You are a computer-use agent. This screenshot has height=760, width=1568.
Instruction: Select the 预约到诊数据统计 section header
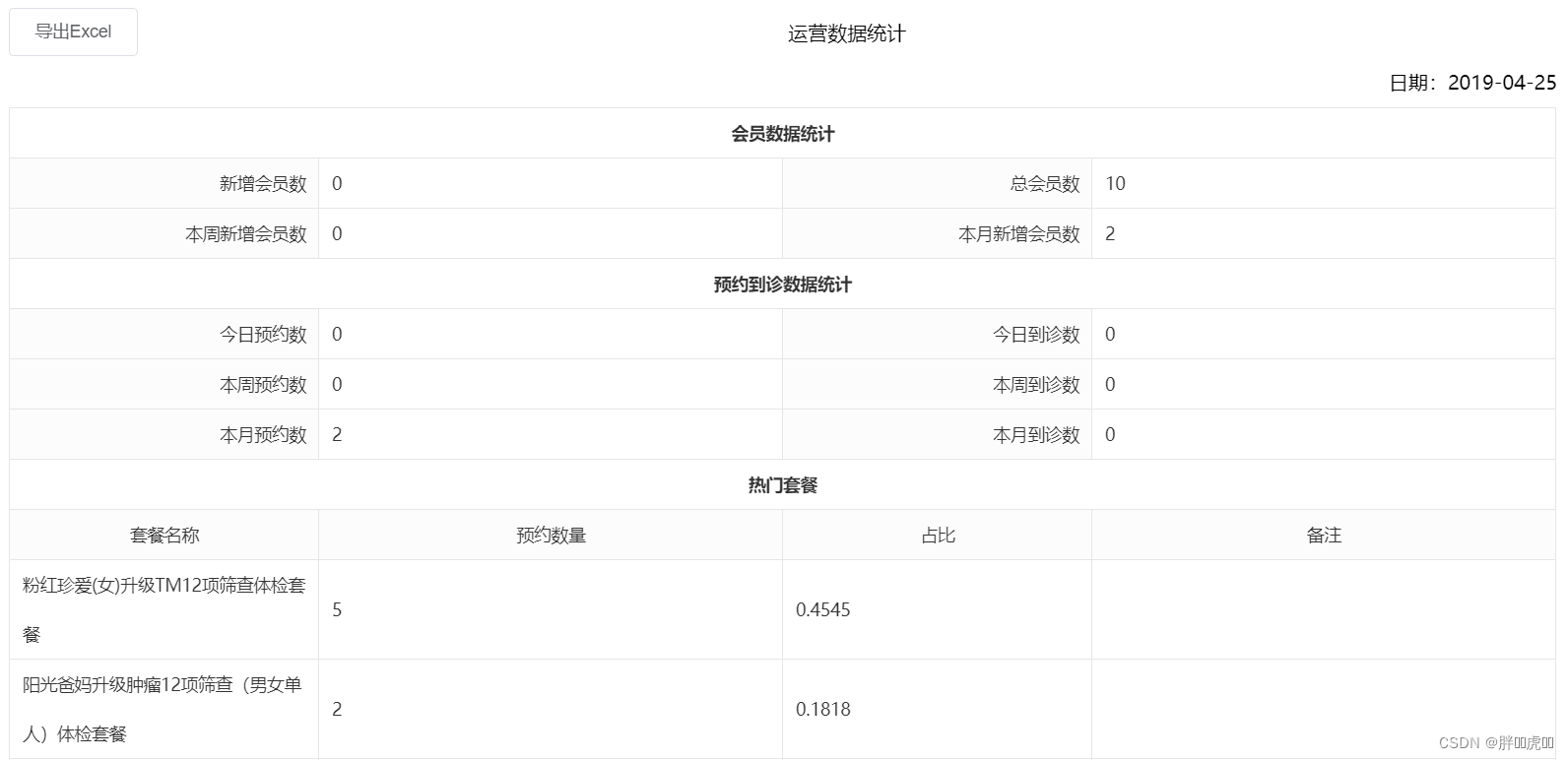click(782, 285)
